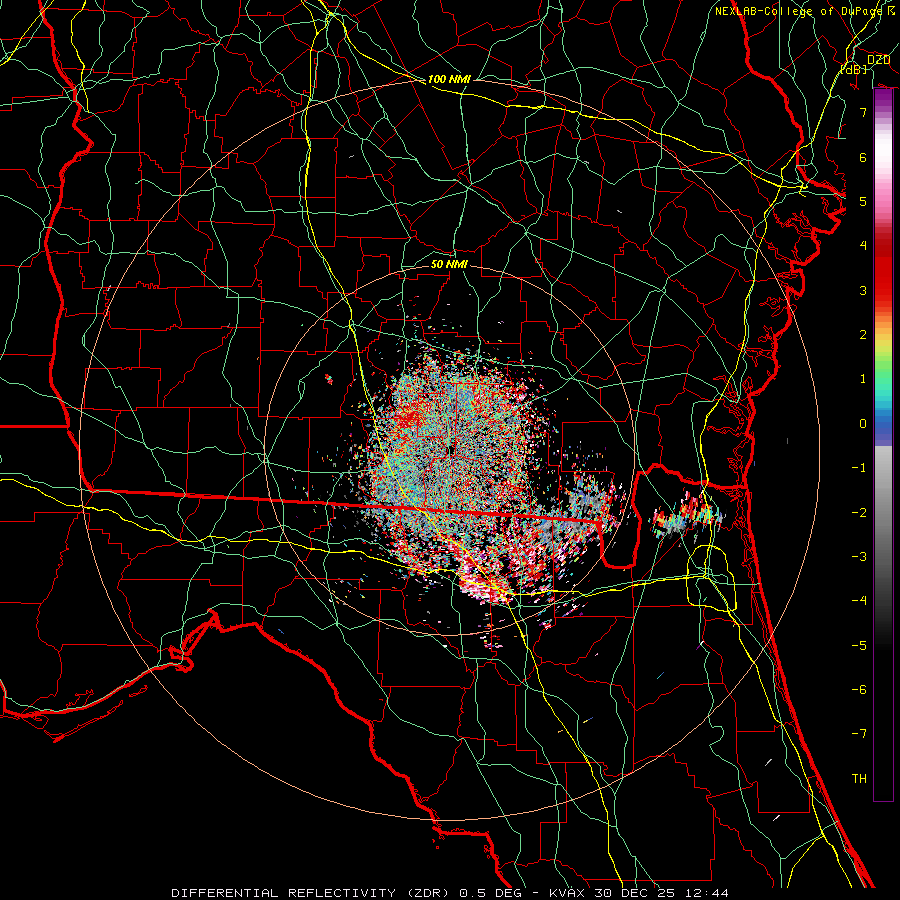Click the "100 NMI" range ring label
The image size is (900, 900).
click(449, 79)
